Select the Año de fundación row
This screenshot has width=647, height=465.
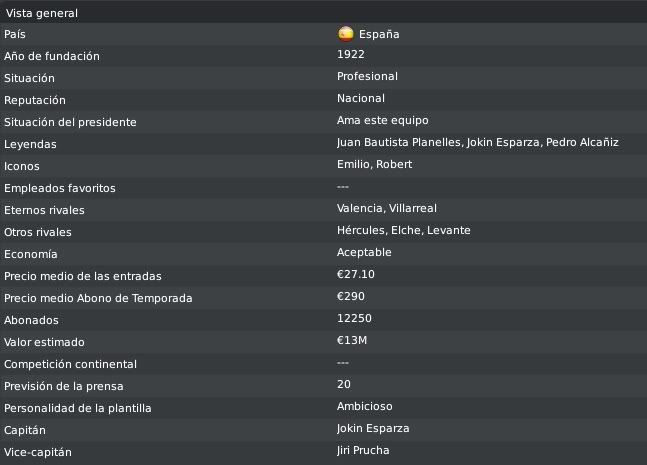coord(324,56)
